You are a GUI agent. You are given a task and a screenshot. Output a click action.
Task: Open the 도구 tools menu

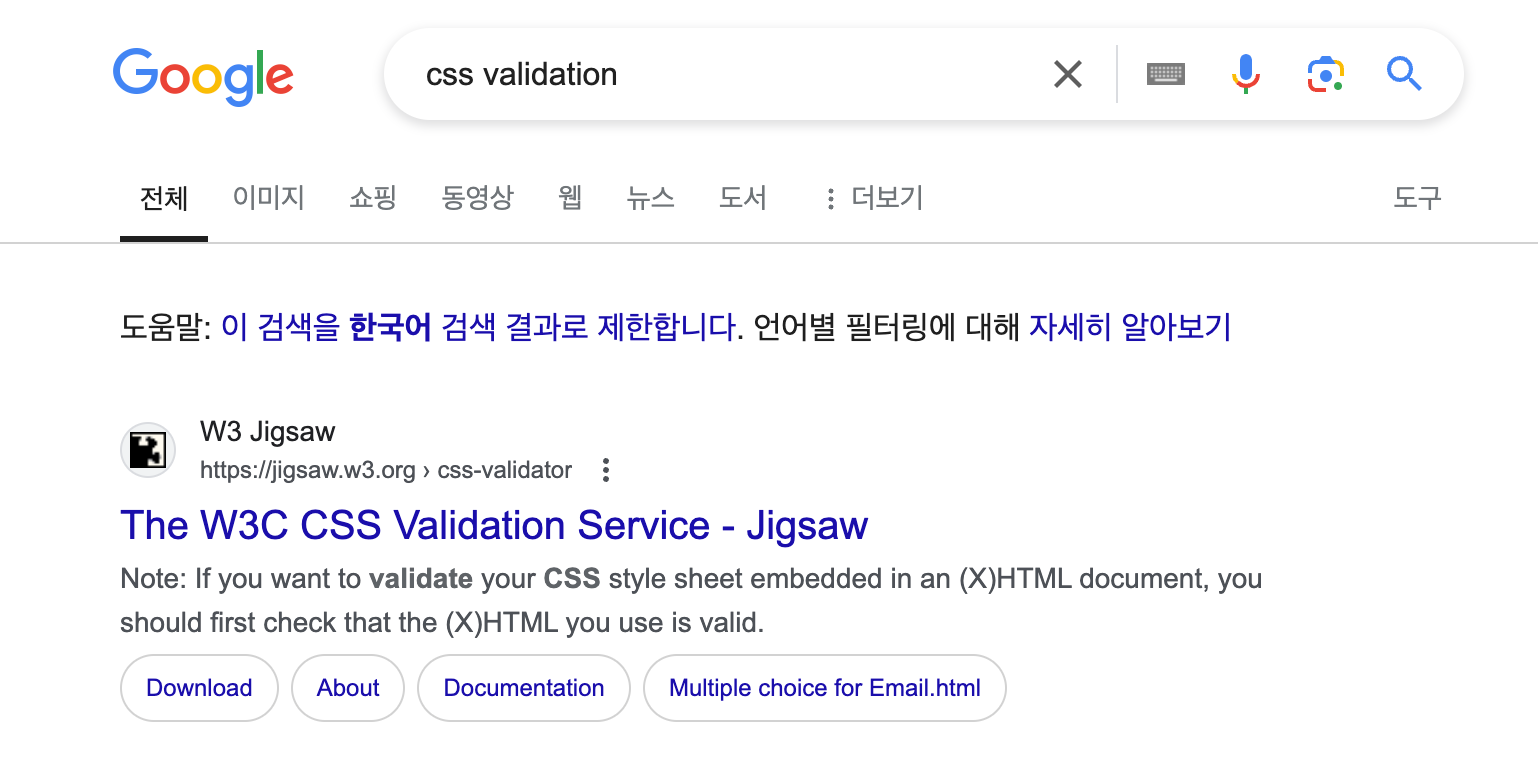tap(1417, 198)
